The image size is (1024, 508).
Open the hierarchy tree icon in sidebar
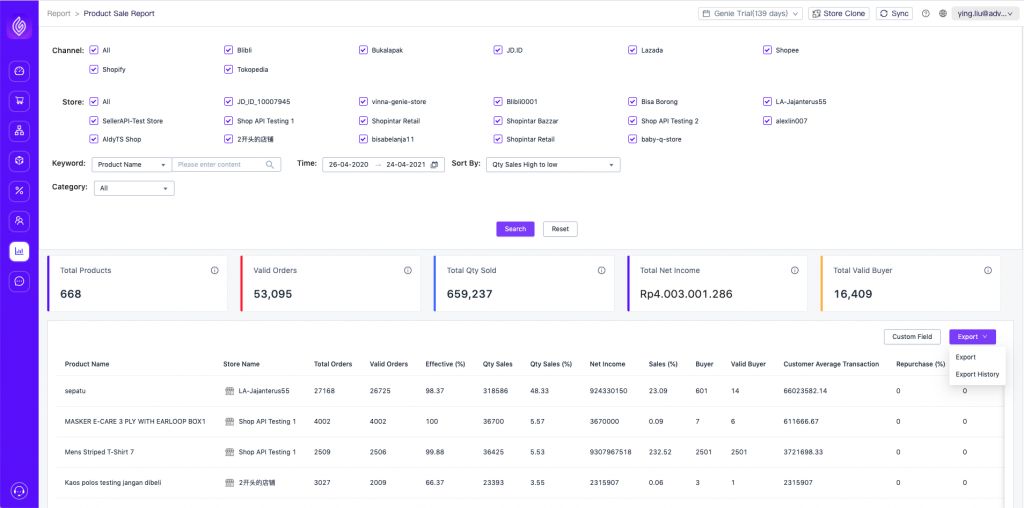click(x=19, y=131)
